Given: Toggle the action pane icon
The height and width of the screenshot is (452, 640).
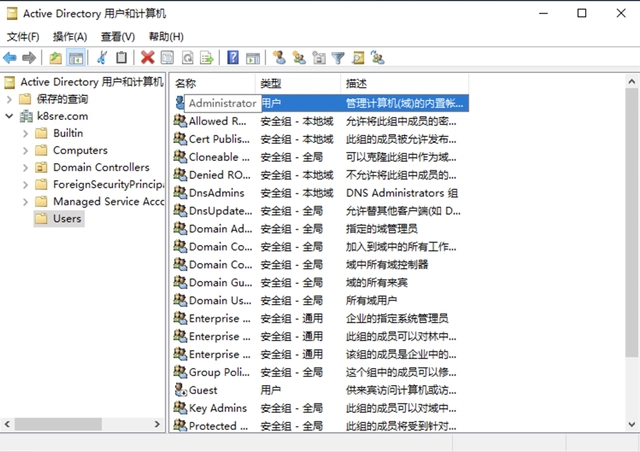Looking at the screenshot, I should point(253,58).
